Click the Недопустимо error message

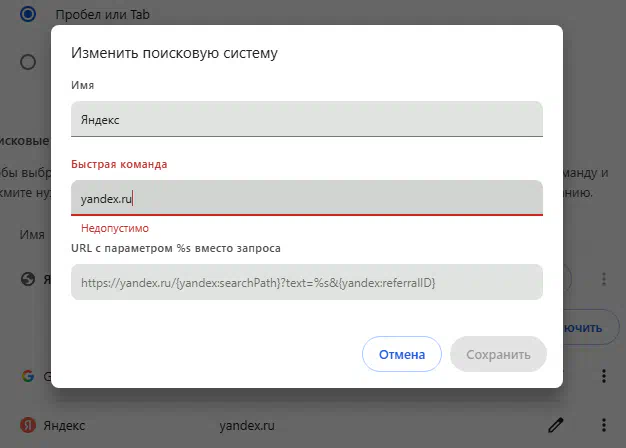click(115, 228)
